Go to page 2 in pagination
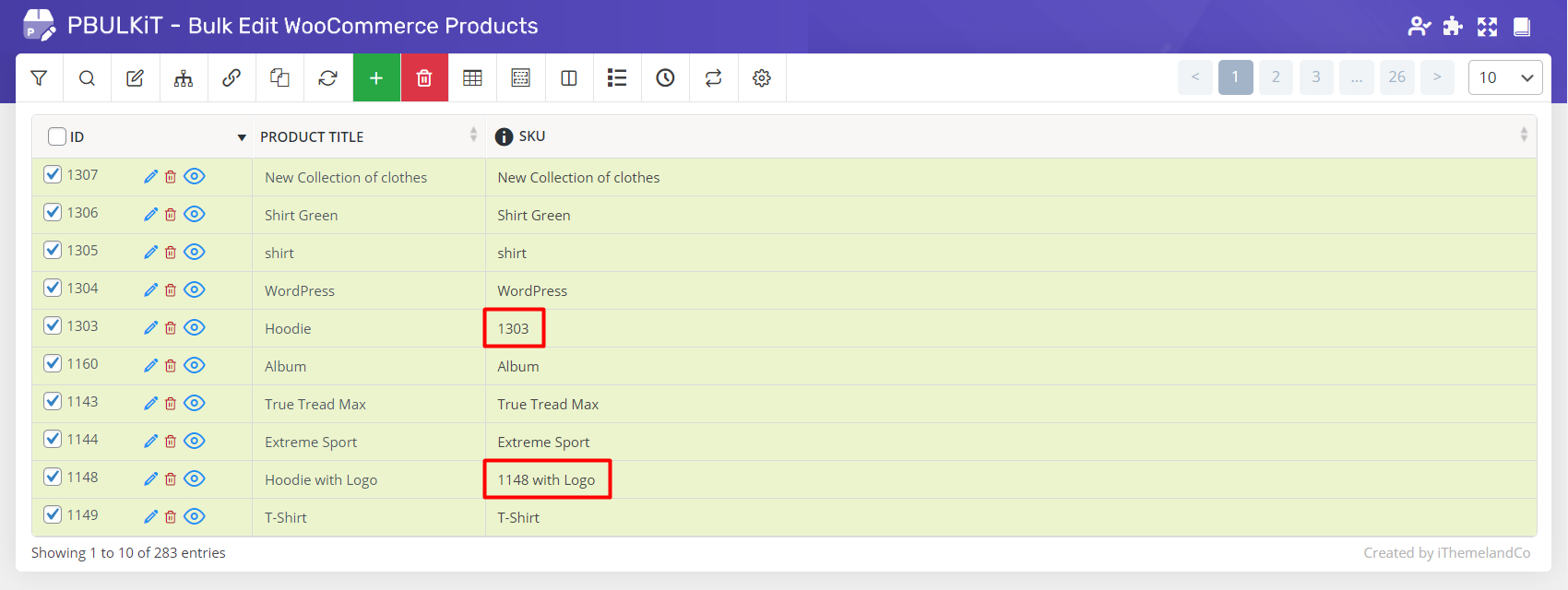 [1276, 77]
